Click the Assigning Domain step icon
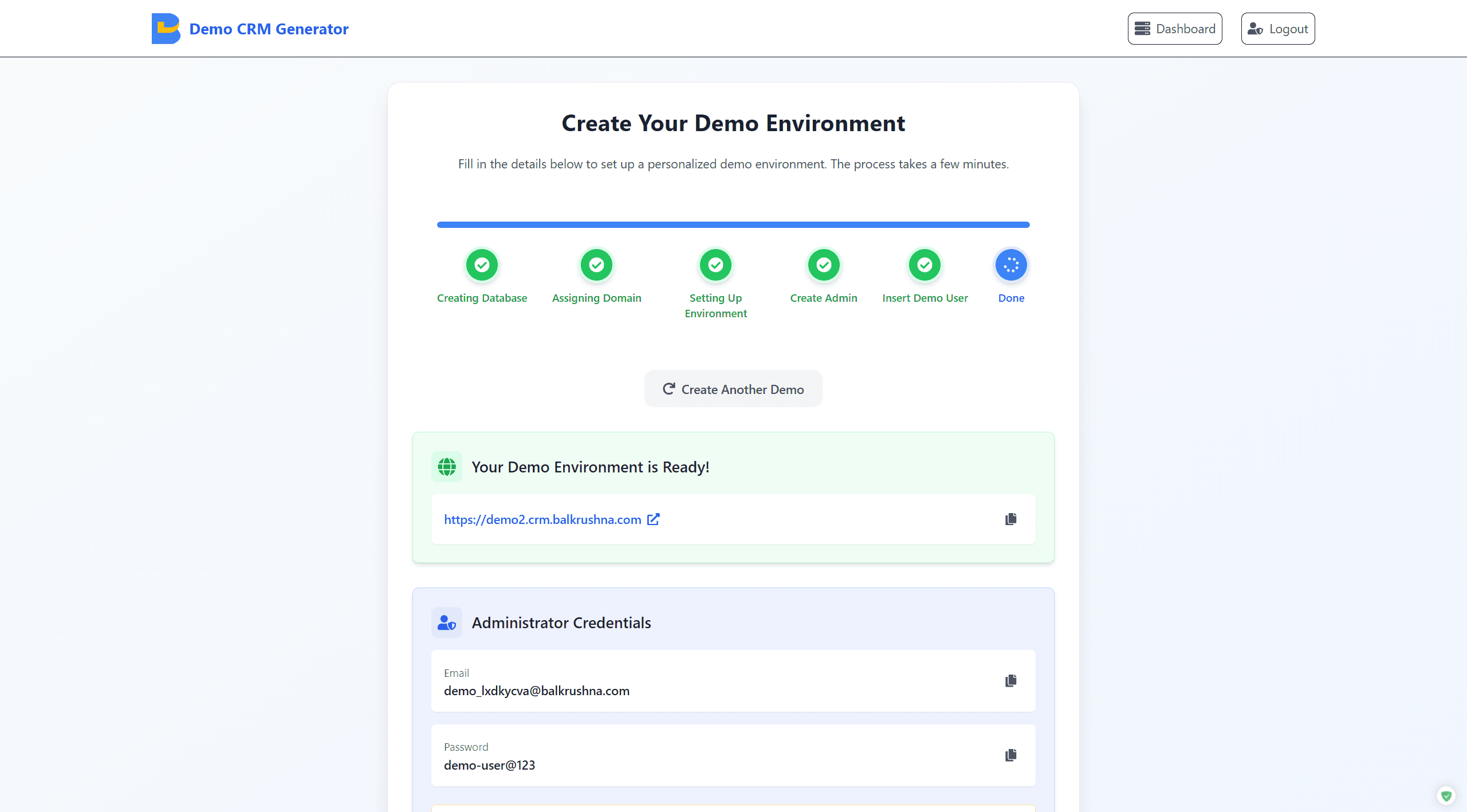 coord(596,265)
